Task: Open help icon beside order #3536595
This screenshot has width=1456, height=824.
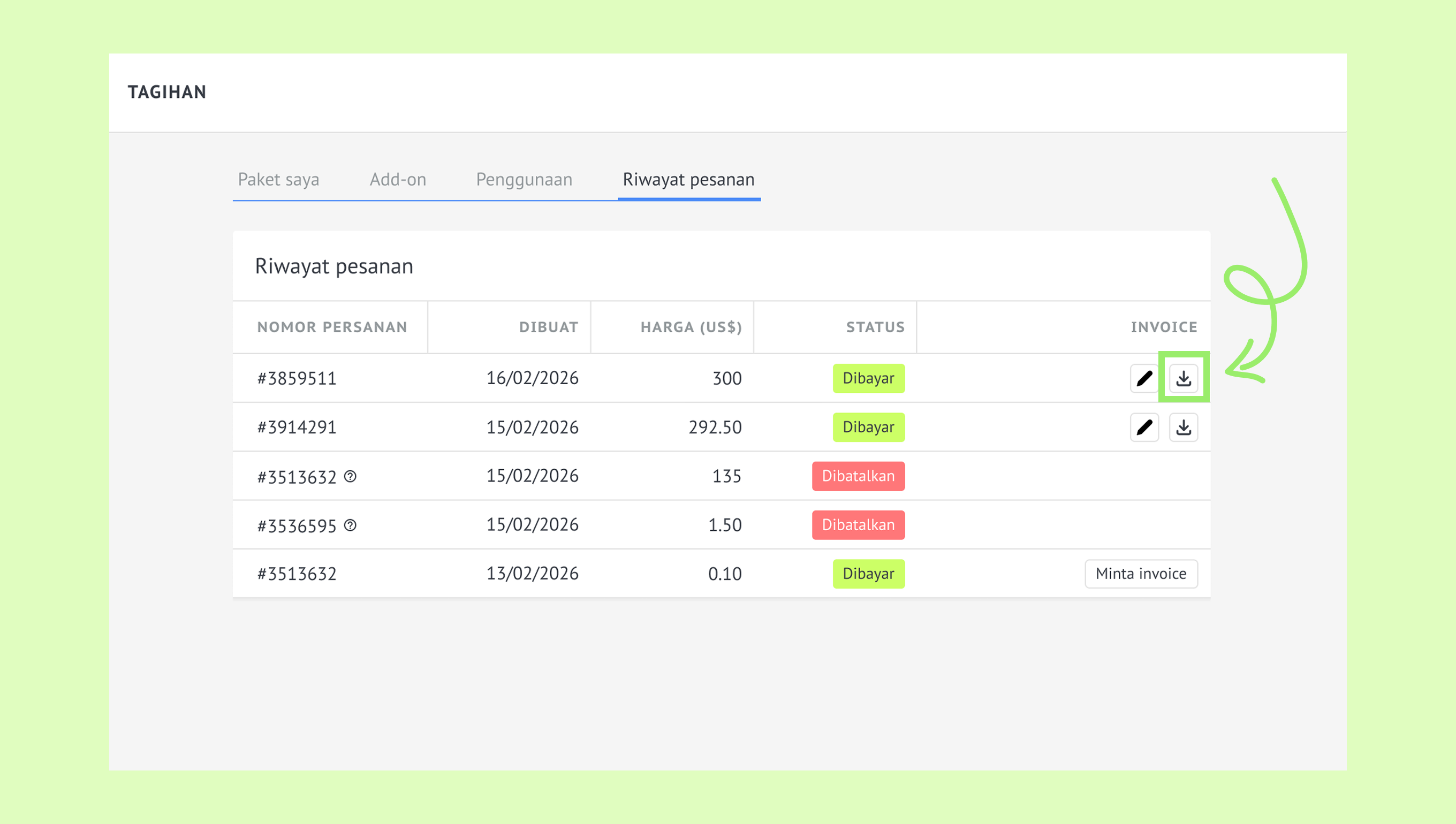Action: [x=351, y=525]
